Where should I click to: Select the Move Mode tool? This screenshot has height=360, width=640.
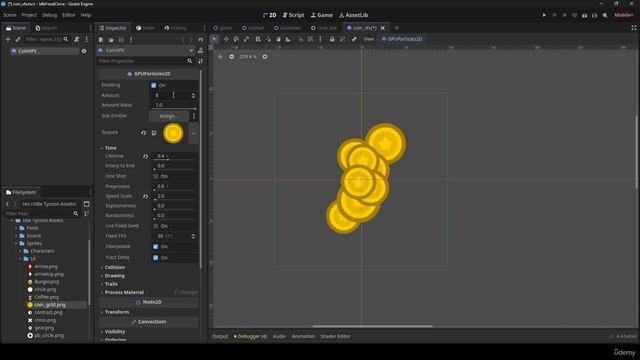(x=226, y=39)
